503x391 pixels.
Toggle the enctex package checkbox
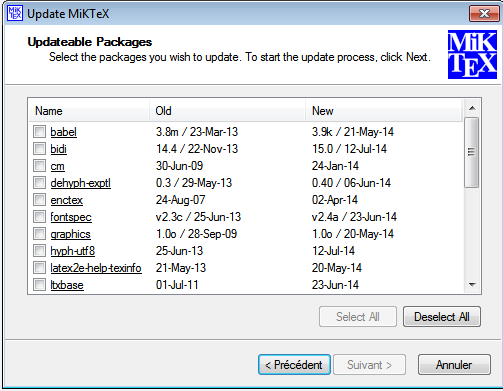coord(39,200)
